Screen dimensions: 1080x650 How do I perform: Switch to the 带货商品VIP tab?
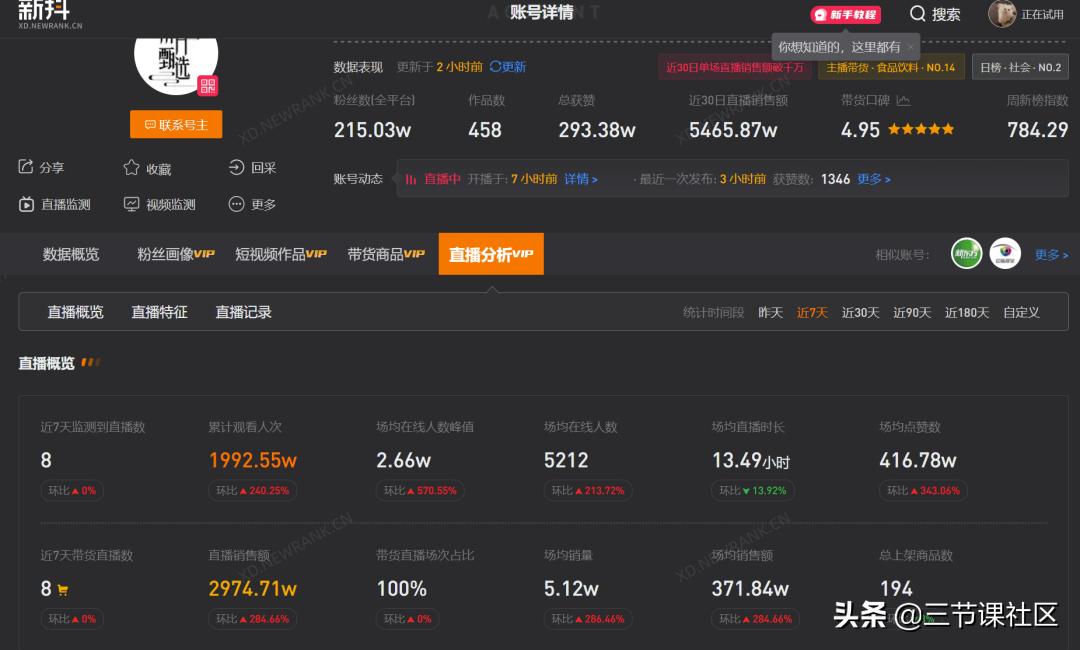387,254
